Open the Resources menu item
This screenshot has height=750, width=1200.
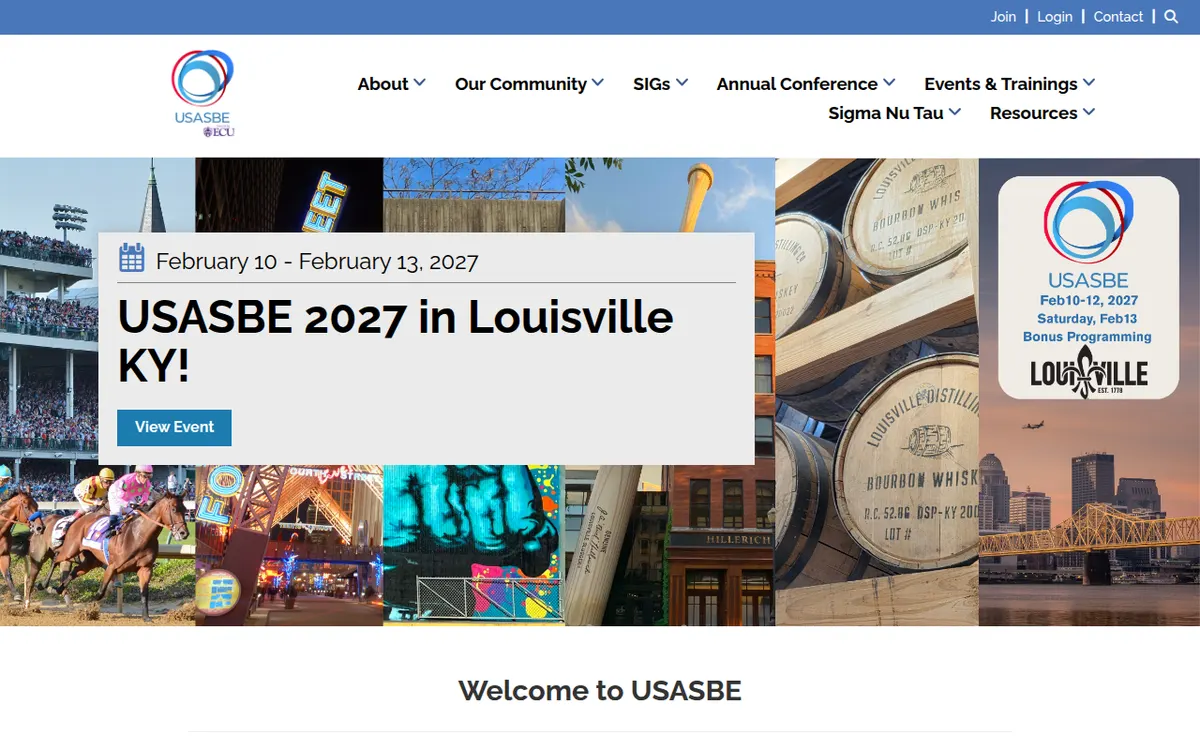pos(1034,113)
